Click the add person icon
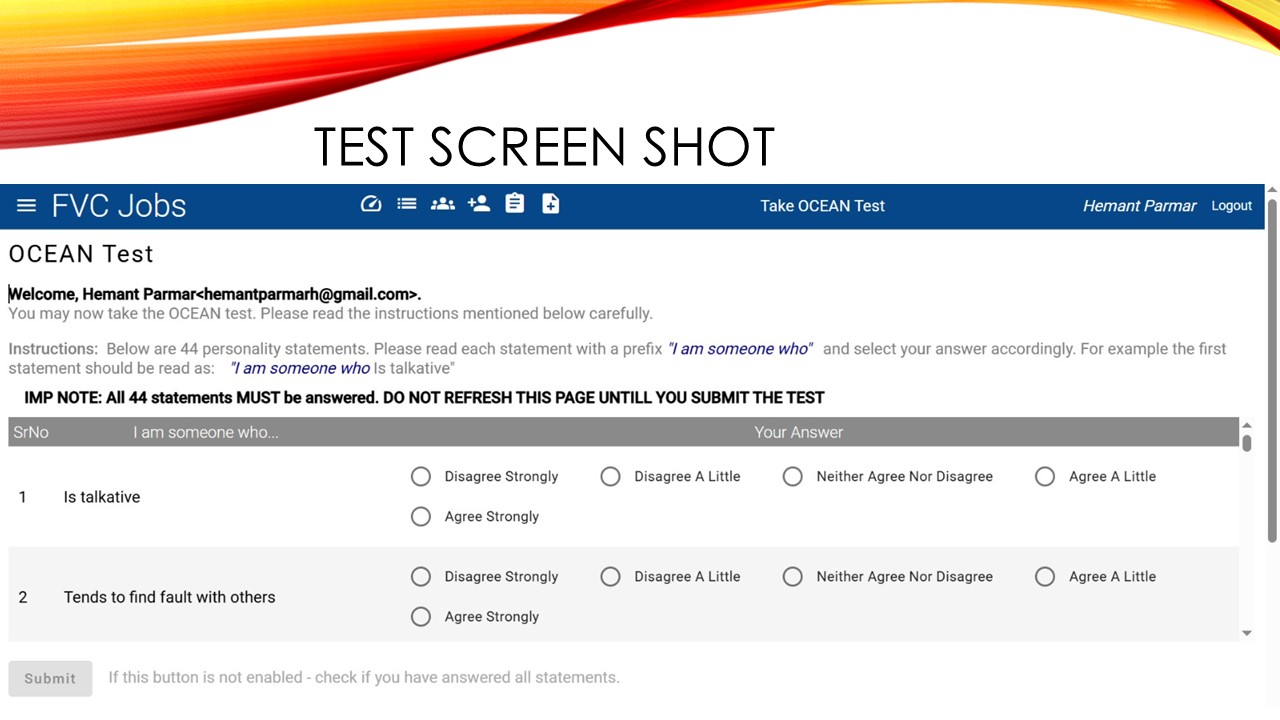The width and height of the screenshot is (1280, 720). click(x=479, y=204)
